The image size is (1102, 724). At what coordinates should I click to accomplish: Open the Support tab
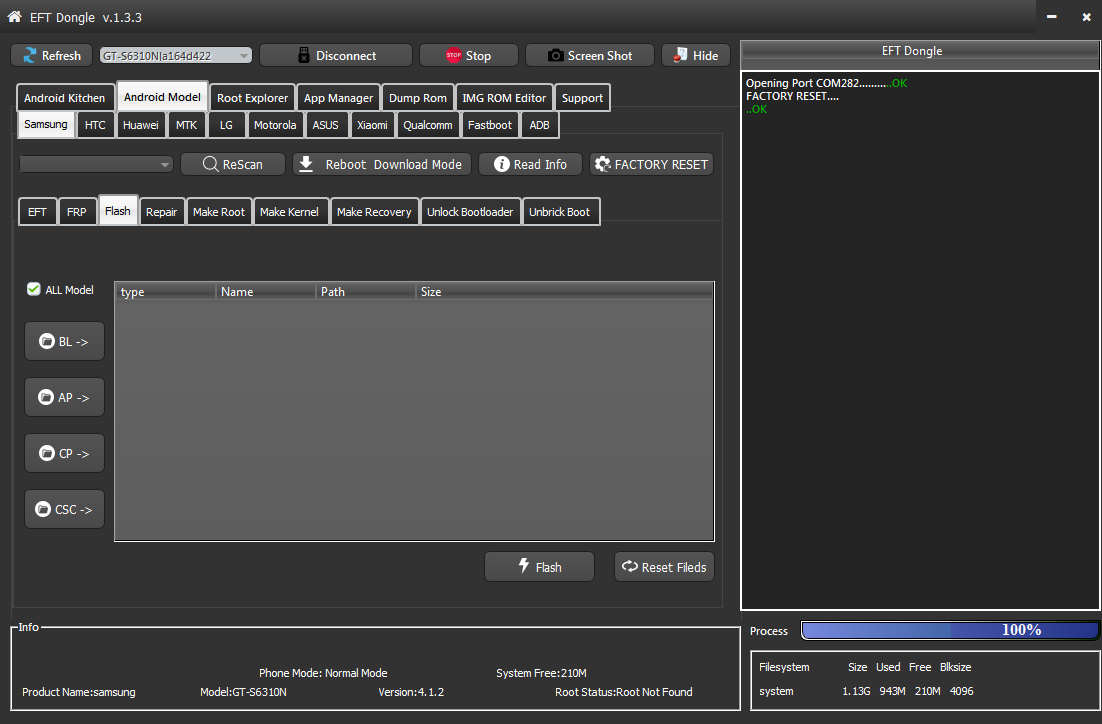pyautogui.click(x=582, y=98)
